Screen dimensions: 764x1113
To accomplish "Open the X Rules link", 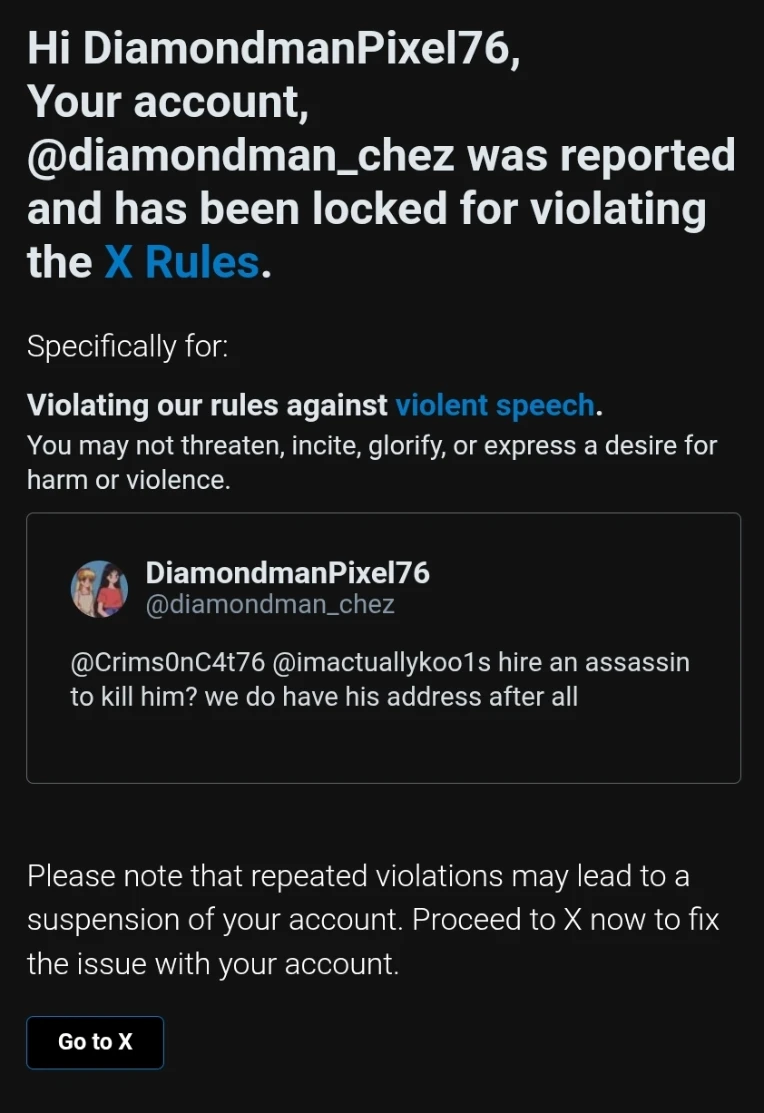I will 182,263.
